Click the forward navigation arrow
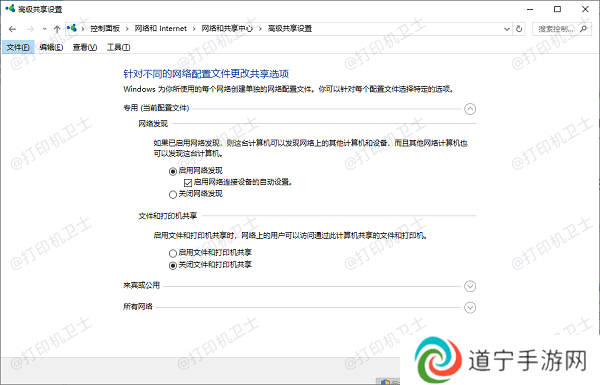Screen dimensions: 600x385 pyautogui.click(x=30, y=29)
